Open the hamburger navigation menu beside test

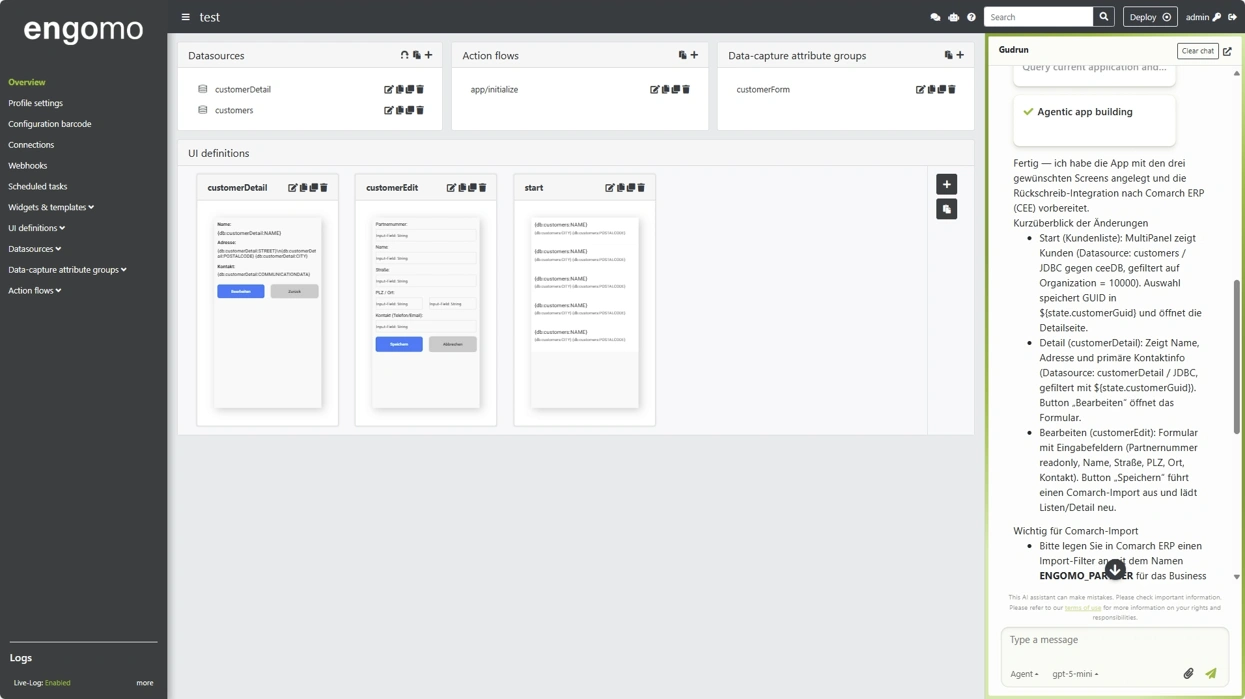click(x=185, y=17)
